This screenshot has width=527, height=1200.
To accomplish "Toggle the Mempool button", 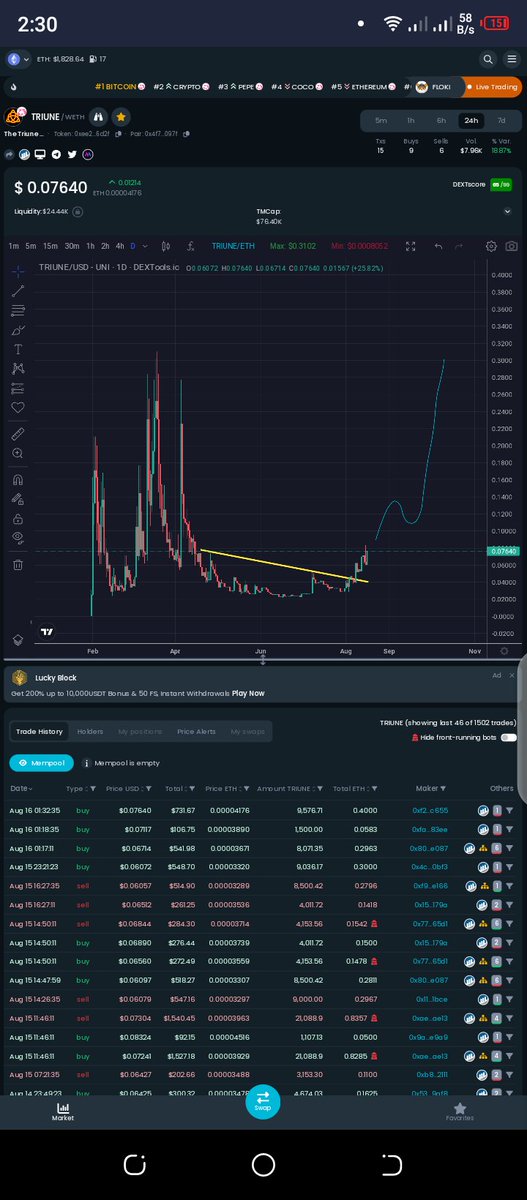I will [x=41, y=762].
